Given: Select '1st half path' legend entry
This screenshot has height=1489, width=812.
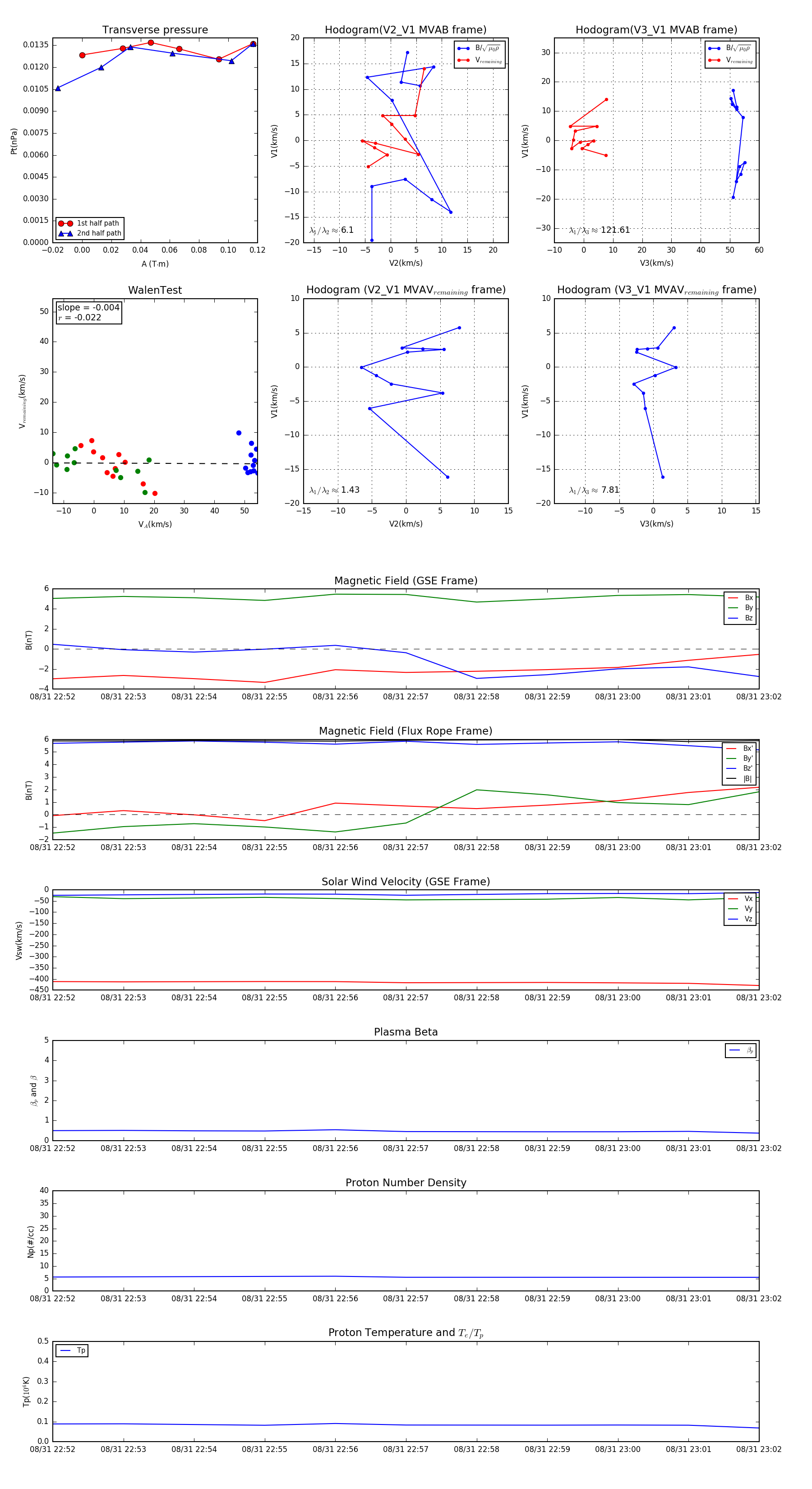Looking at the screenshot, I should (90, 223).
